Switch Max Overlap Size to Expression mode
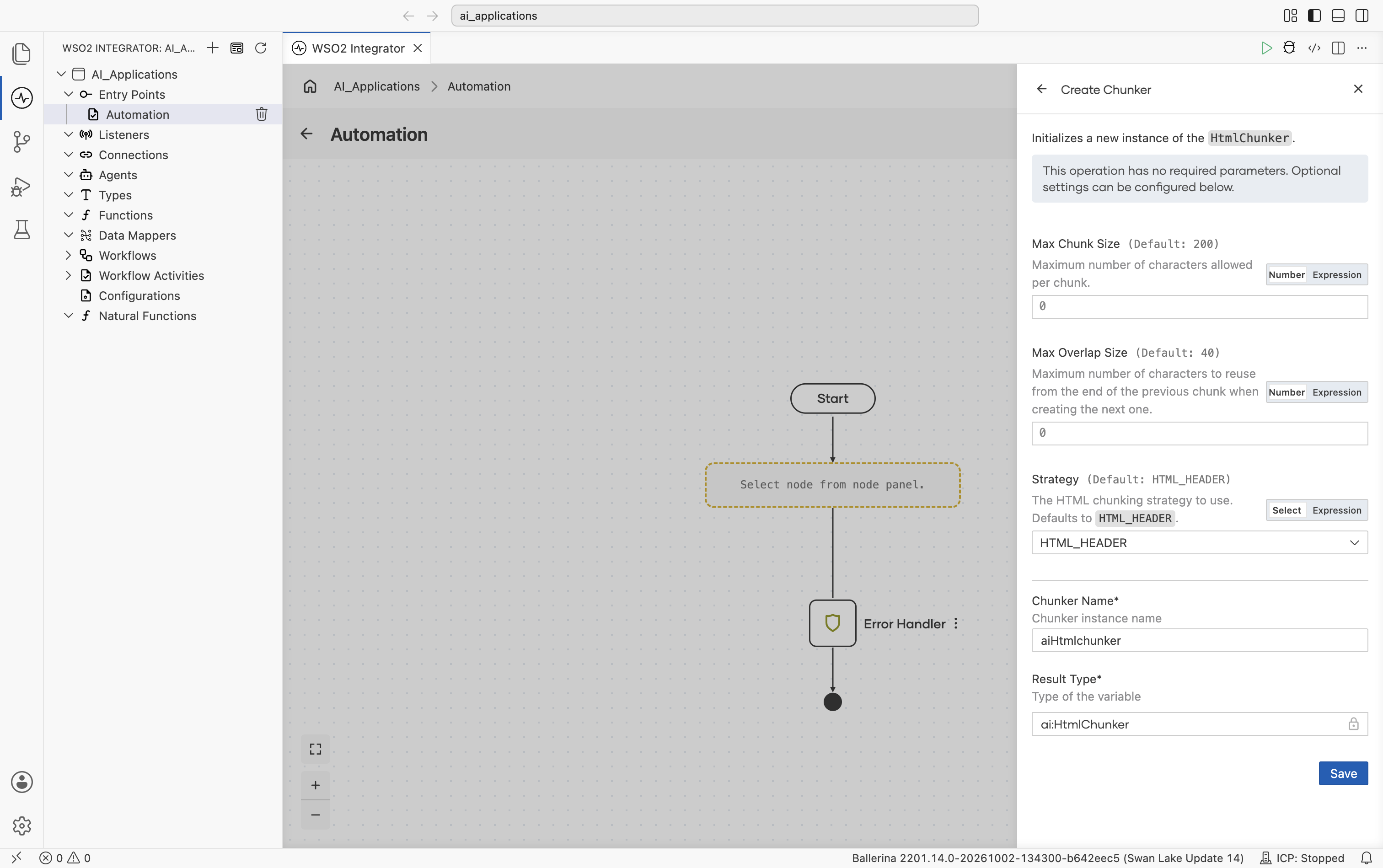This screenshot has height=868, width=1383. point(1336,392)
